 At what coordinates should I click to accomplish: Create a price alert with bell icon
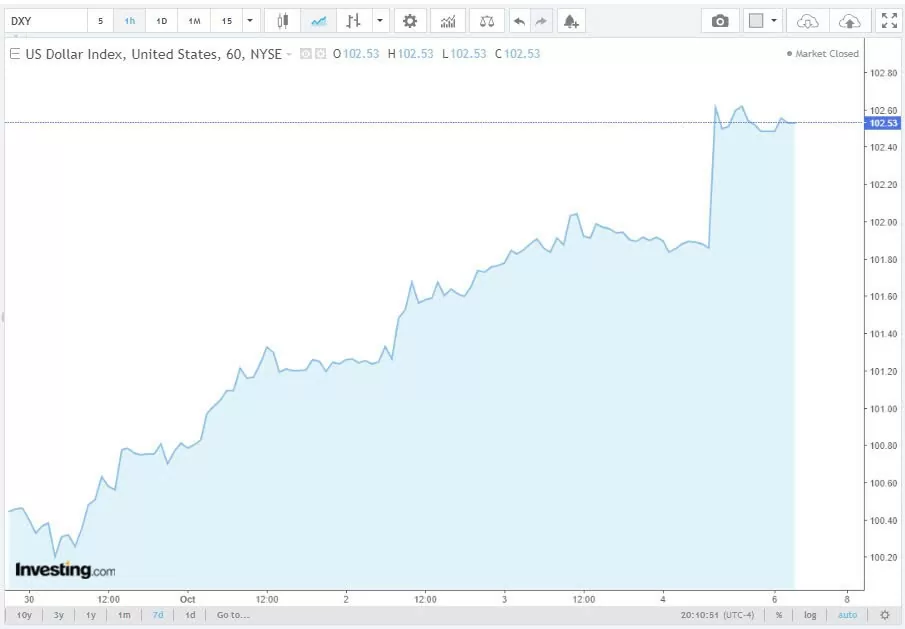pos(570,21)
